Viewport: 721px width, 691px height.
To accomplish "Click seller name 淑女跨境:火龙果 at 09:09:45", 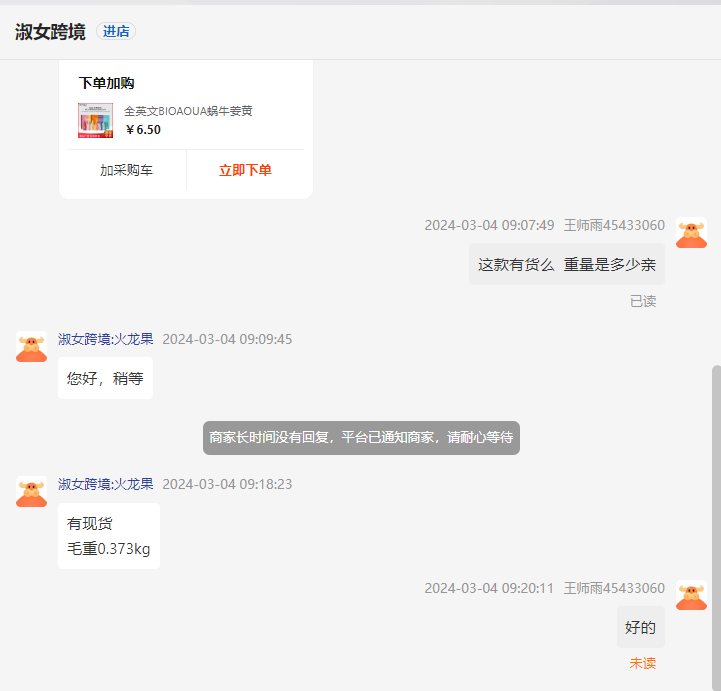I will (106, 339).
